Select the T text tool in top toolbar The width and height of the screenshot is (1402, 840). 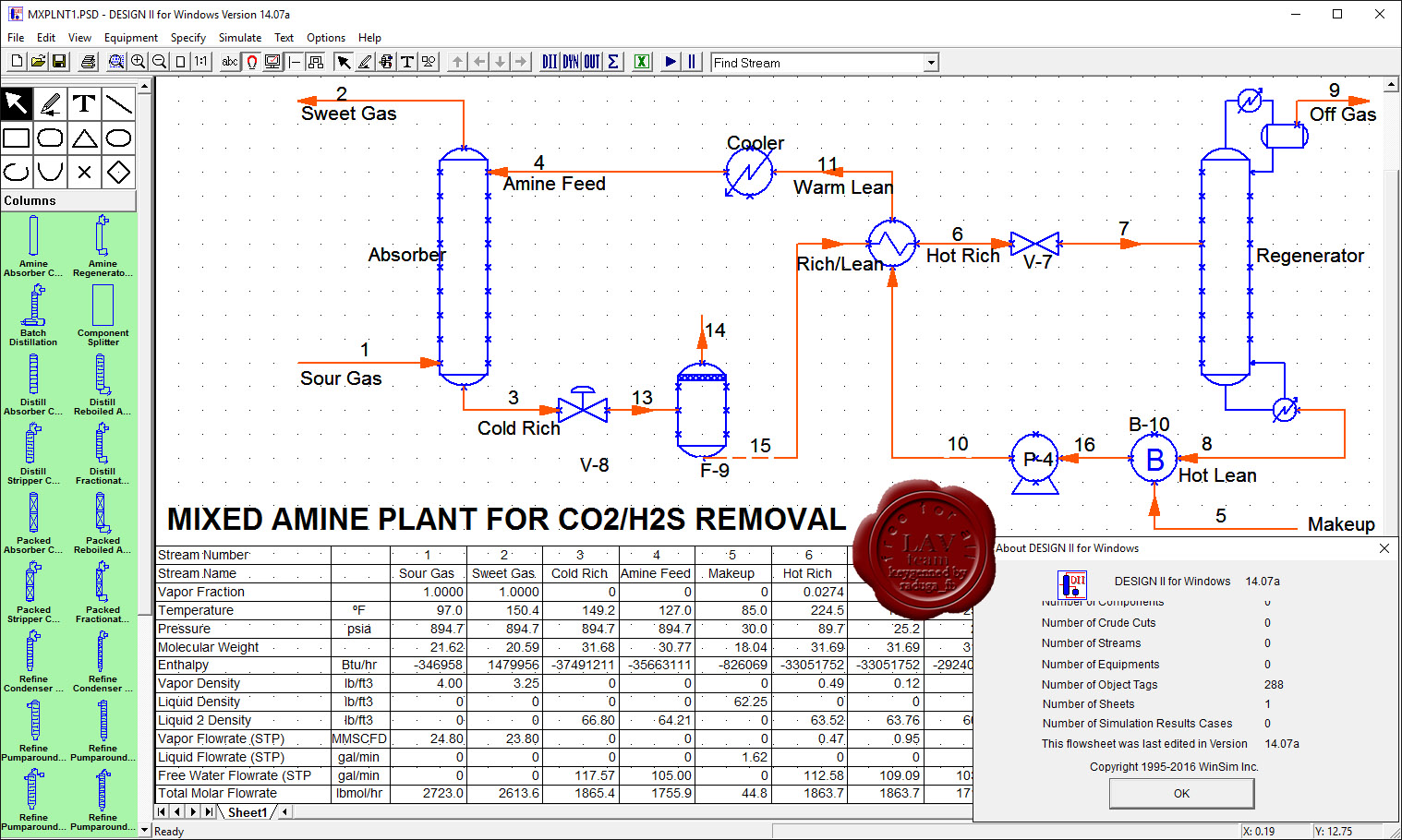point(406,62)
